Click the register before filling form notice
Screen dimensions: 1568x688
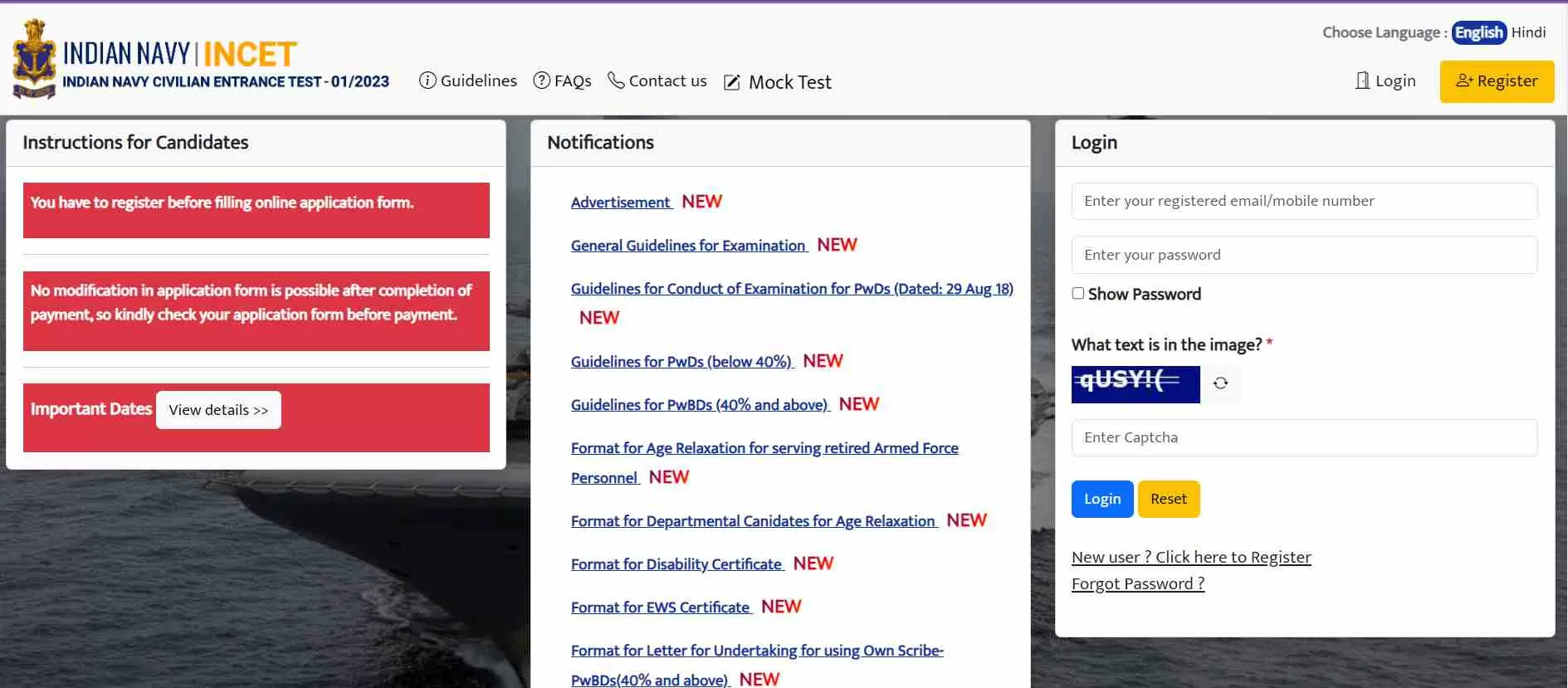pos(256,210)
